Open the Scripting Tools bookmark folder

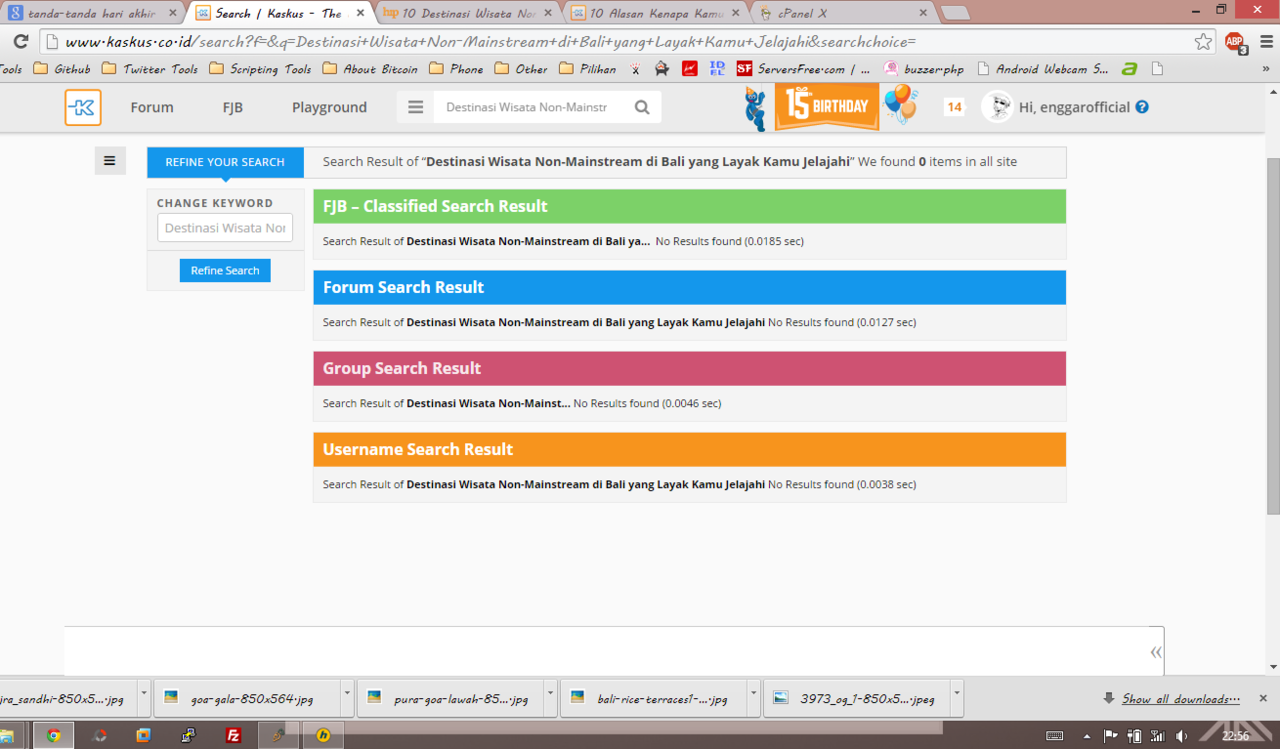click(260, 69)
